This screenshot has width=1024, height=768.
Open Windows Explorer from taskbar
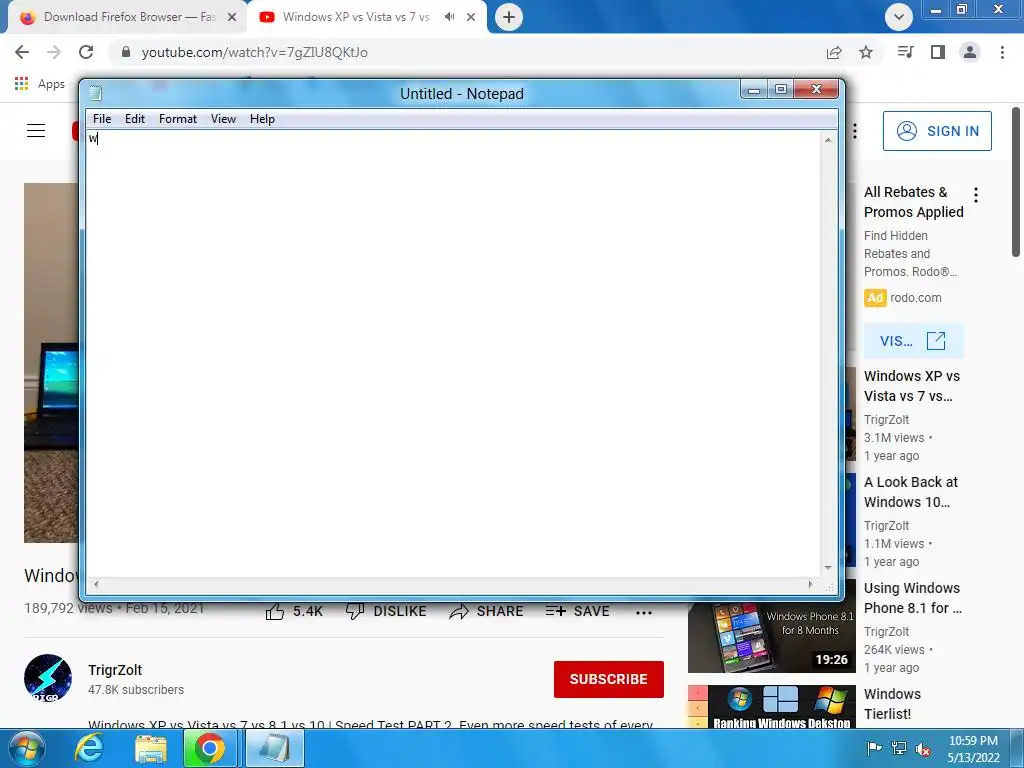point(151,748)
